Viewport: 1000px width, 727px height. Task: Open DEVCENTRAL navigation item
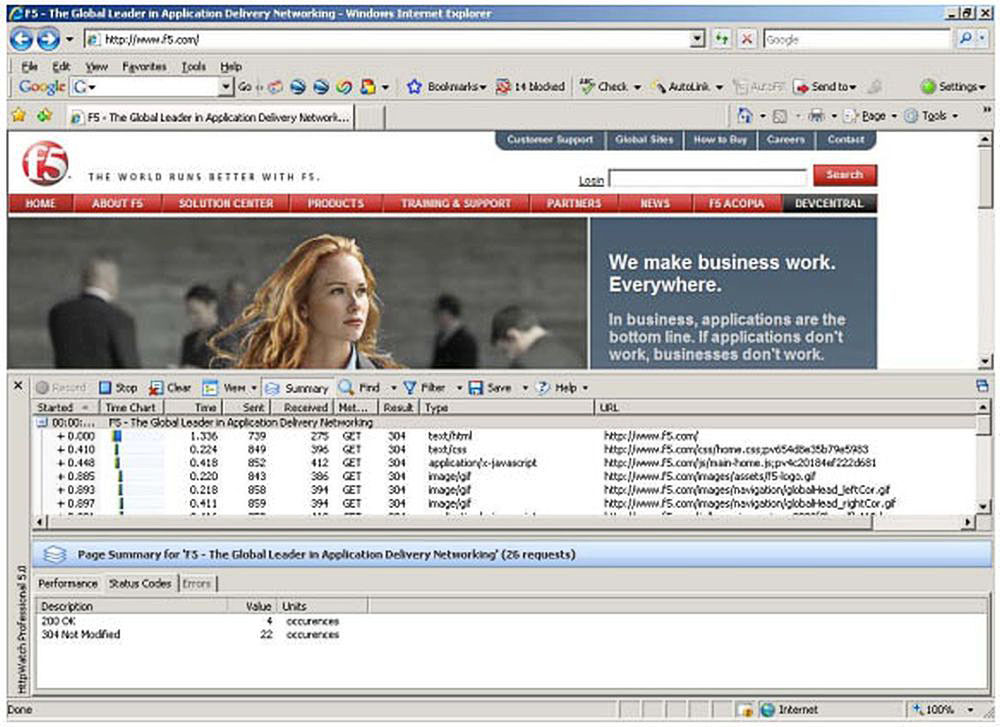click(828, 203)
